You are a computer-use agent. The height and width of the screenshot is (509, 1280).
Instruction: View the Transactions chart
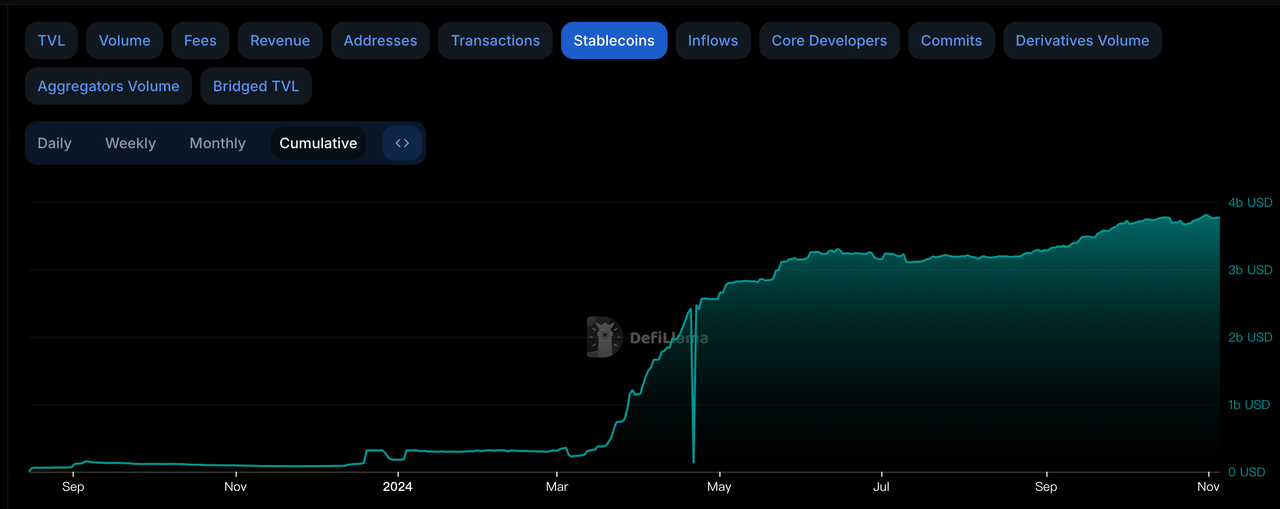495,41
